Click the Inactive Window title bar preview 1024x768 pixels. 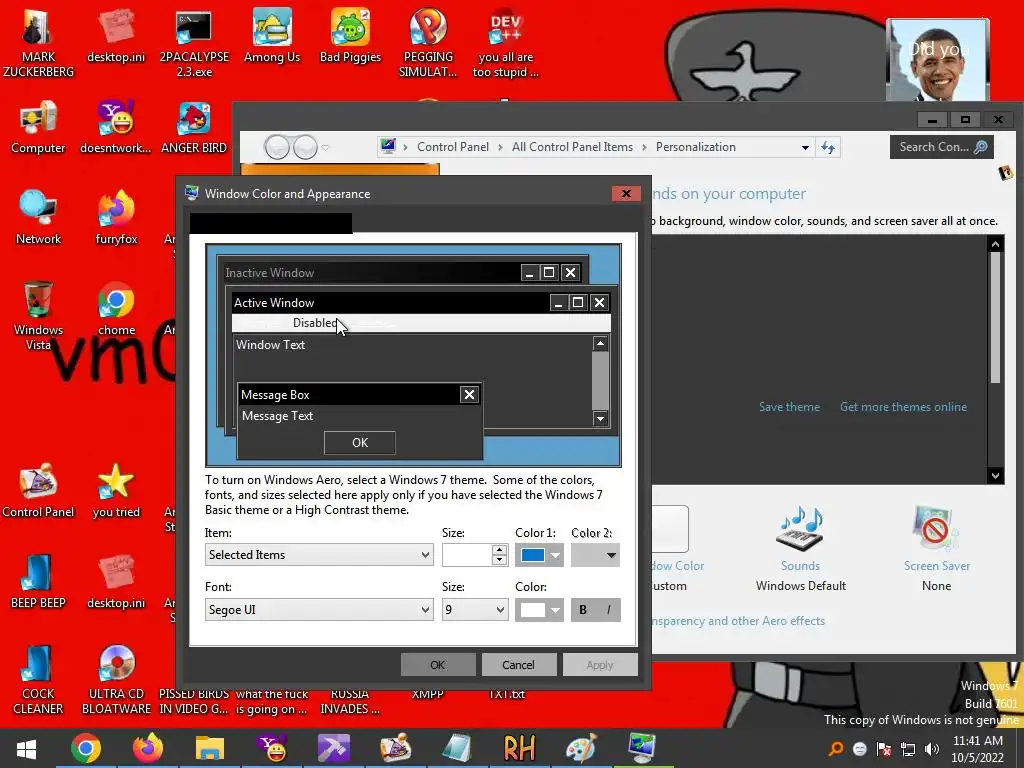[x=402, y=272]
